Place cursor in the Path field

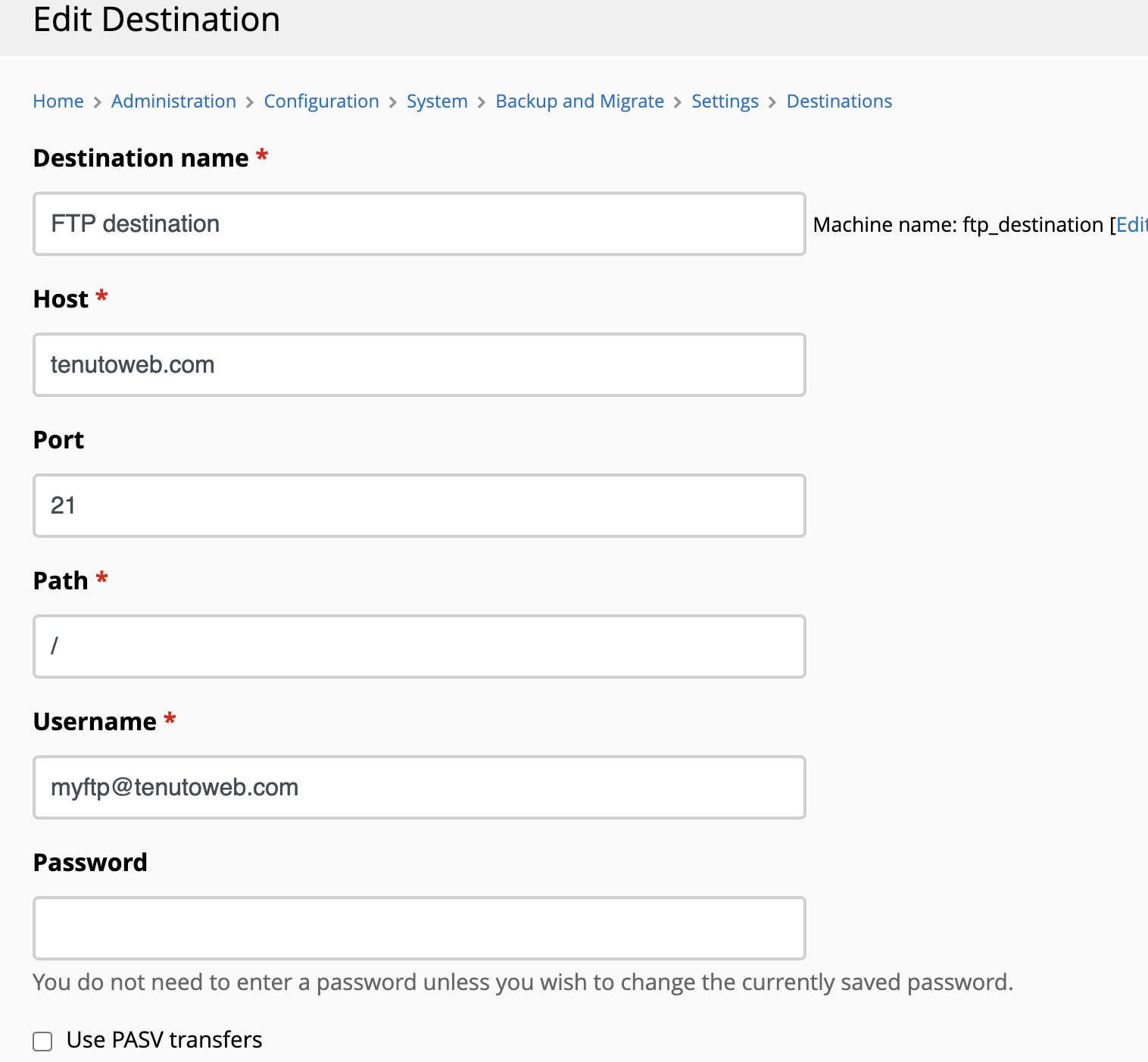pos(419,646)
